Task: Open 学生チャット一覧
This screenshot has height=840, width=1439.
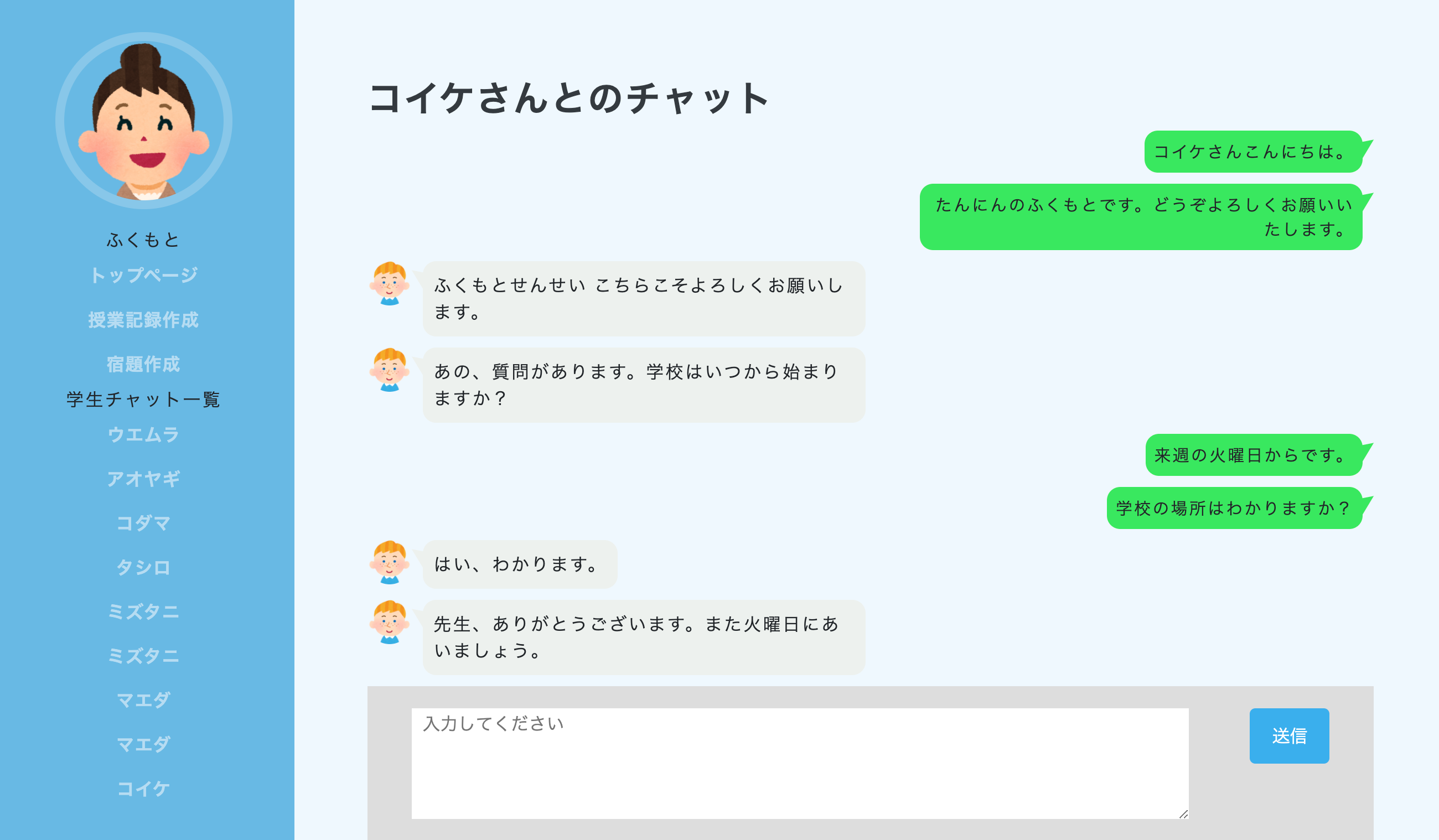Action: coord(144,400)
